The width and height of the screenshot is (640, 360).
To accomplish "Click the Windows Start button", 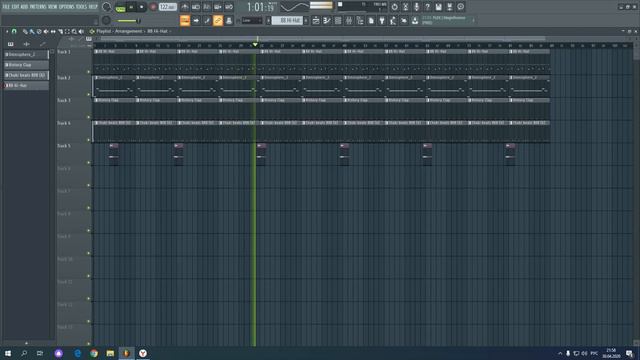I will pyautogui.click(x=8, y=353).
